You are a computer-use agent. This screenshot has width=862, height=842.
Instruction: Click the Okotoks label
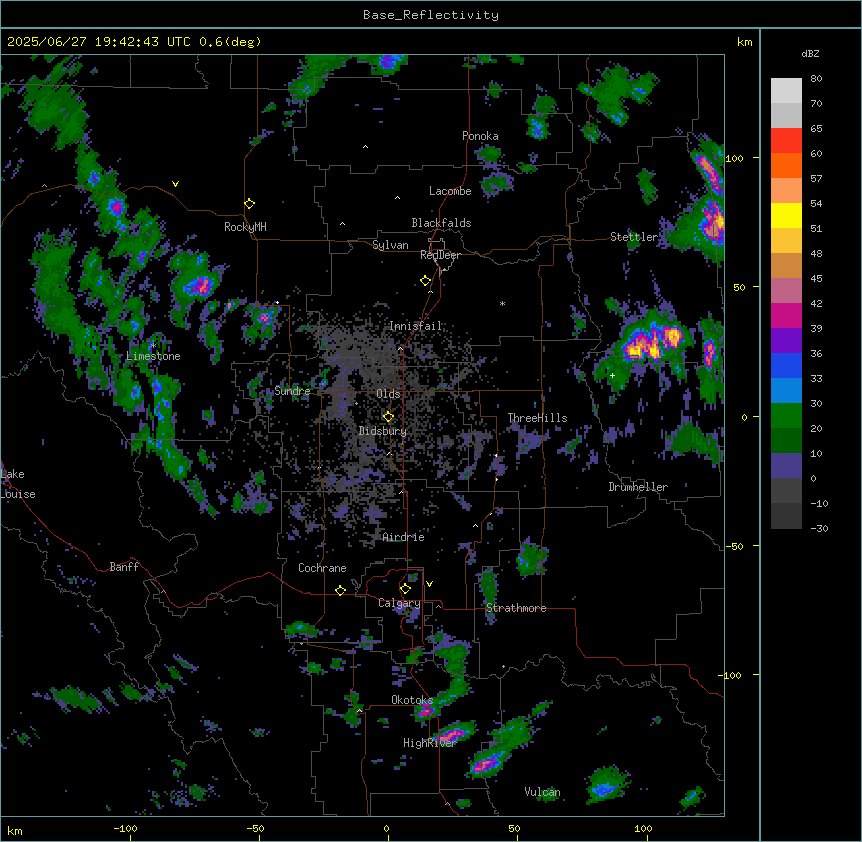coord(412,700)
